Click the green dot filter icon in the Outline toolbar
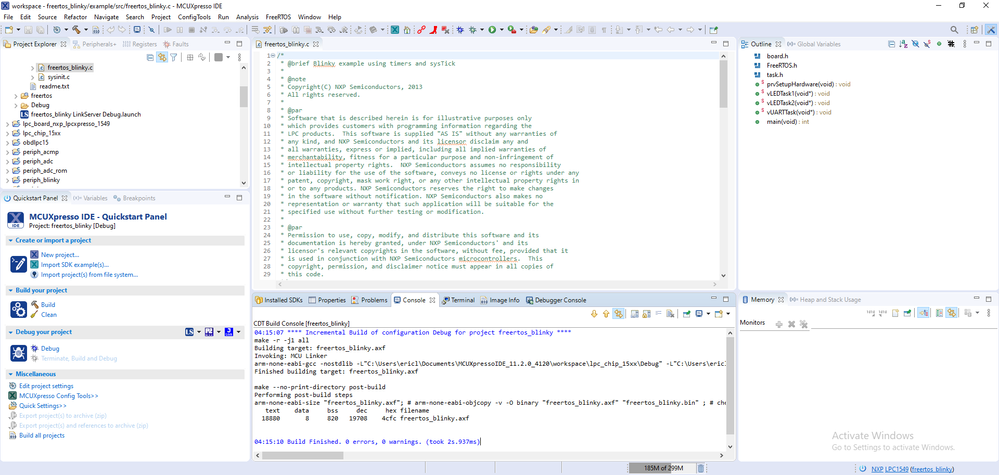Viewport: 999px width, 475px height. click(939, 44)
